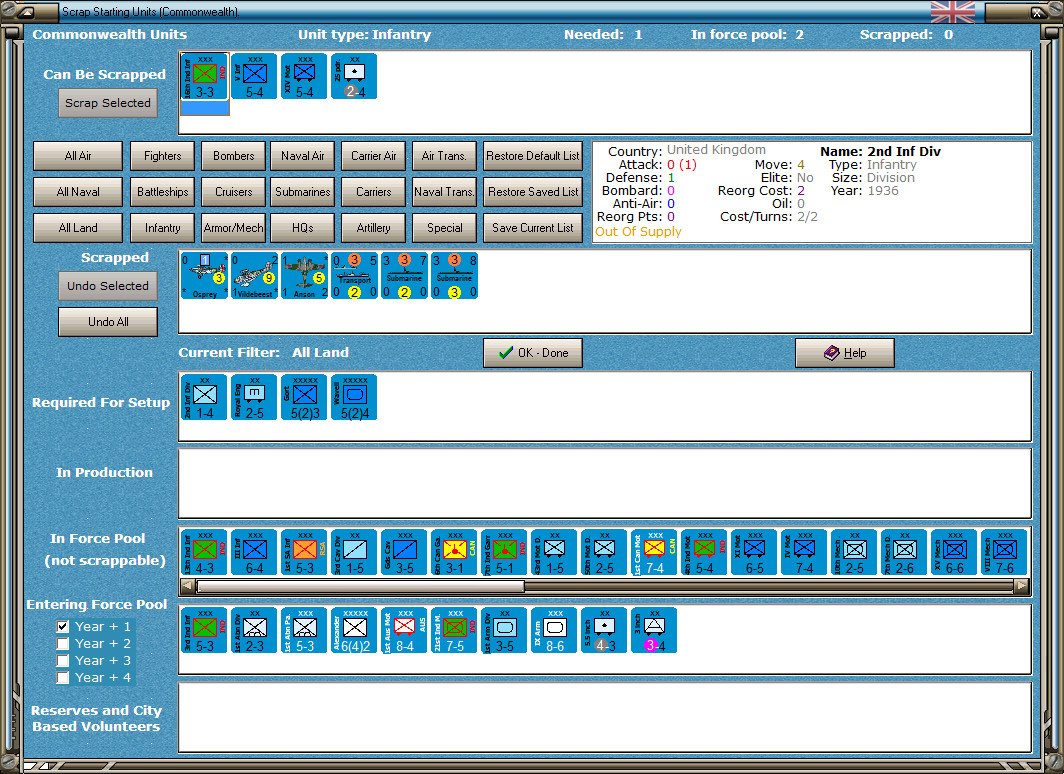Uncheck the Year + 1 checkbox
Image resolution: width=1064 pixels, height=774 pixels.
(63, 627)
